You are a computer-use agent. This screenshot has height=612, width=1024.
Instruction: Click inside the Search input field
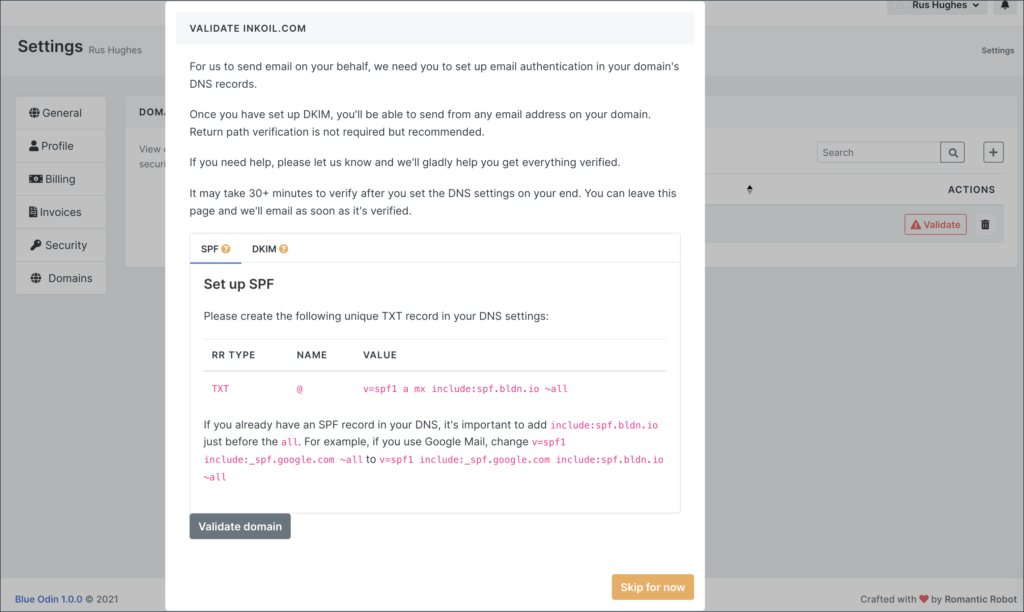pos(878,151)
